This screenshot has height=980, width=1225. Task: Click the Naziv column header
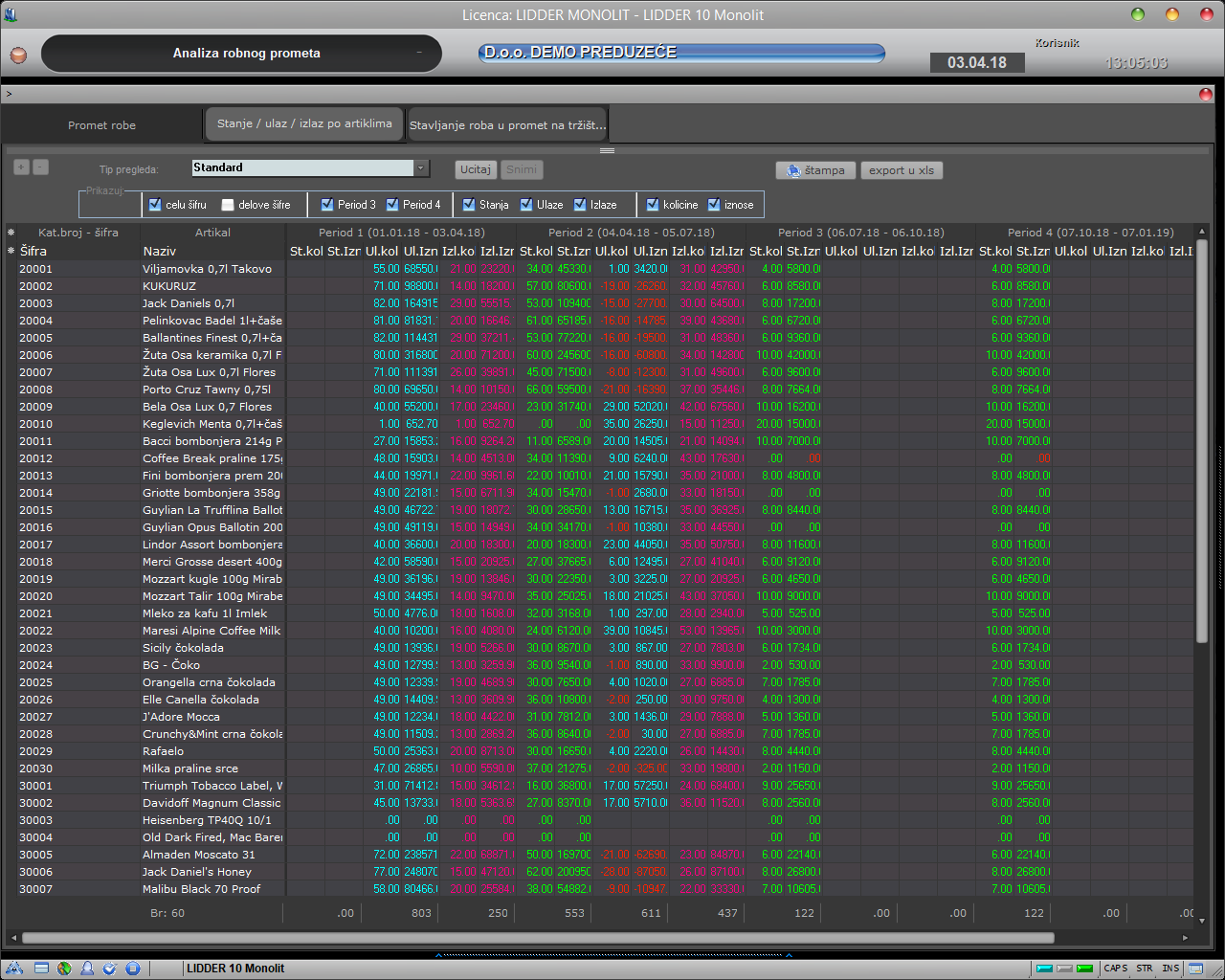(x=212, y=251)
